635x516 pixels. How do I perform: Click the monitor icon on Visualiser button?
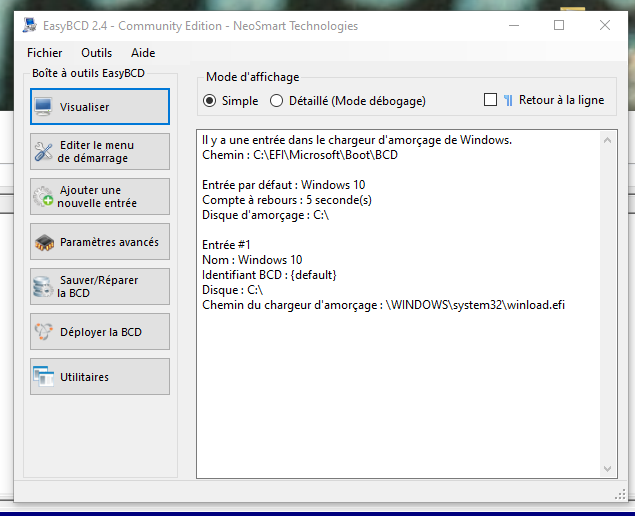43,107
